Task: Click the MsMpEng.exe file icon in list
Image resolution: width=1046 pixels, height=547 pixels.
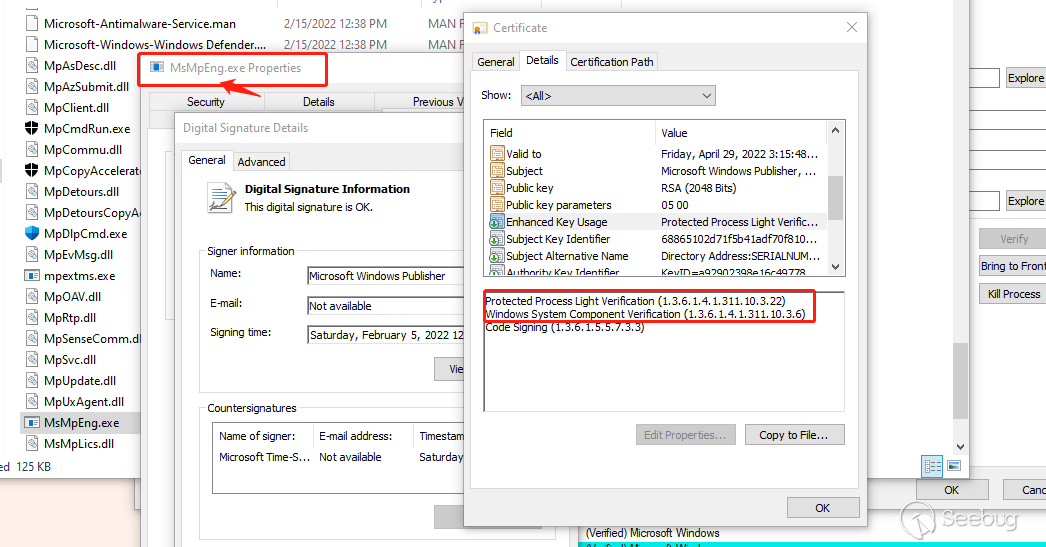Action: click(32, 423)
